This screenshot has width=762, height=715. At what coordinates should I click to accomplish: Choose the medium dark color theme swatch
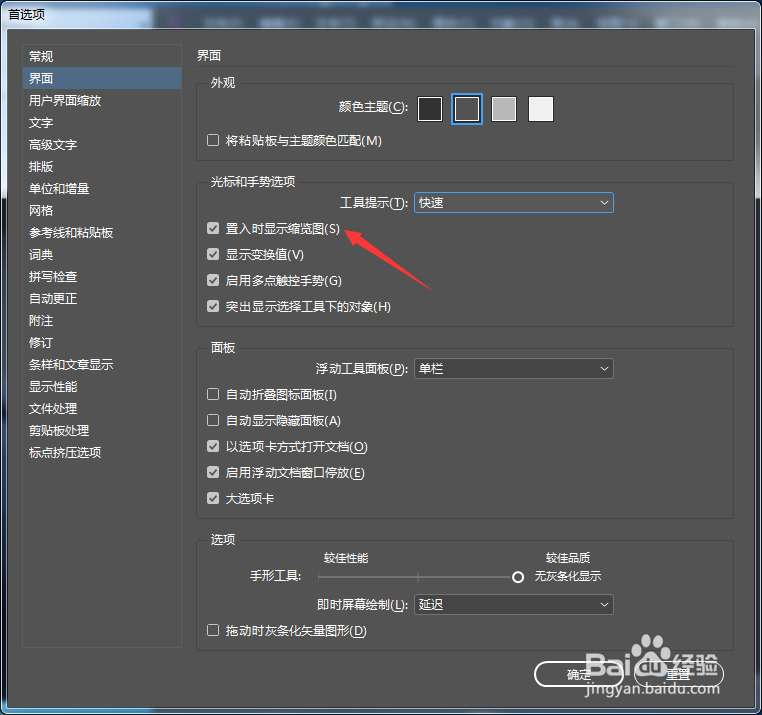pyautogui.click(x=467, y=109)
